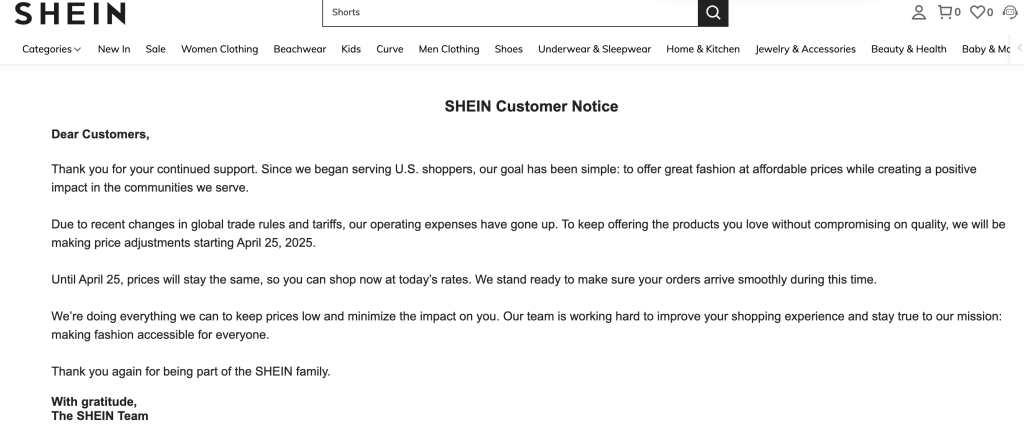Go to Home & Kitchen category

[x=703, y=49]
